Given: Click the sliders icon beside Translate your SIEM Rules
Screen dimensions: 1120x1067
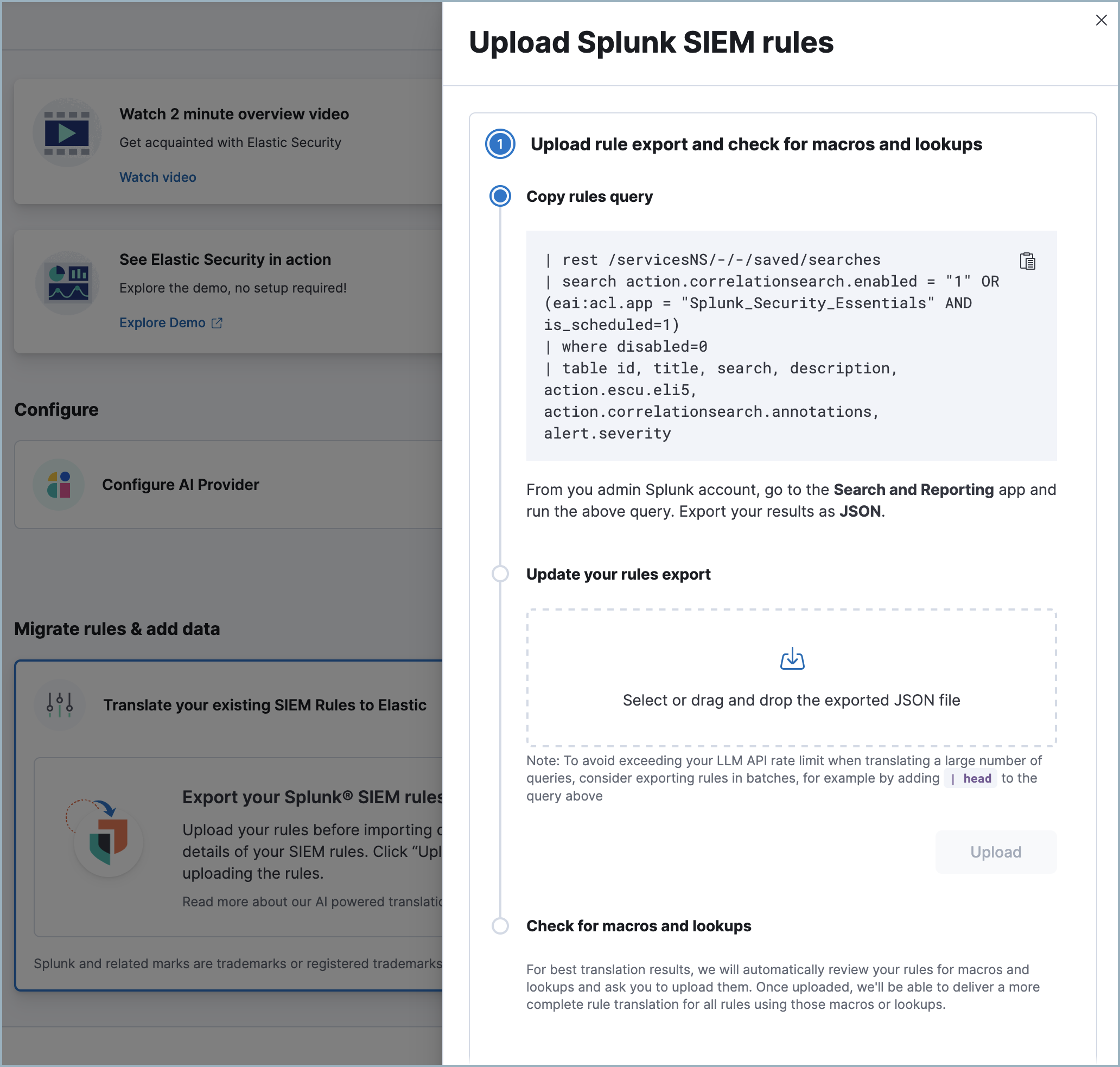Looking at the screenshot, I should tap(59, 704).
